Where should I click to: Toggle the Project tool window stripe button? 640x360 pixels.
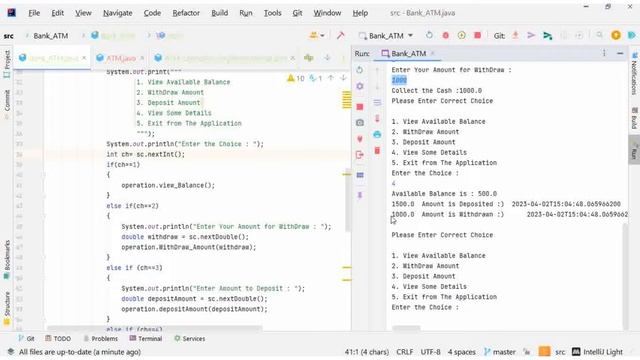(x=7, y=64)
